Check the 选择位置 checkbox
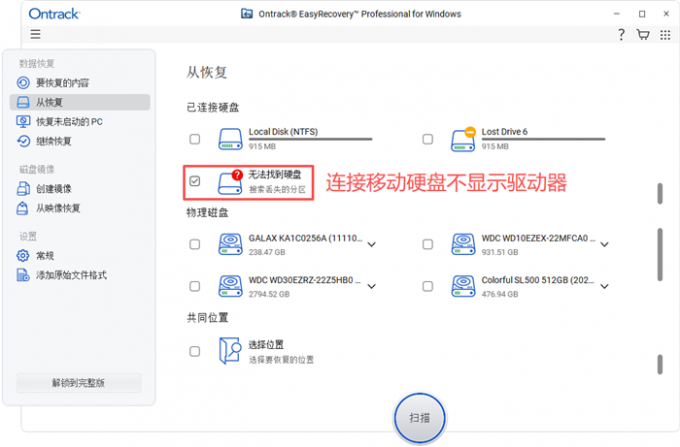Screen dimensions: 680x447 click(195, 351)
